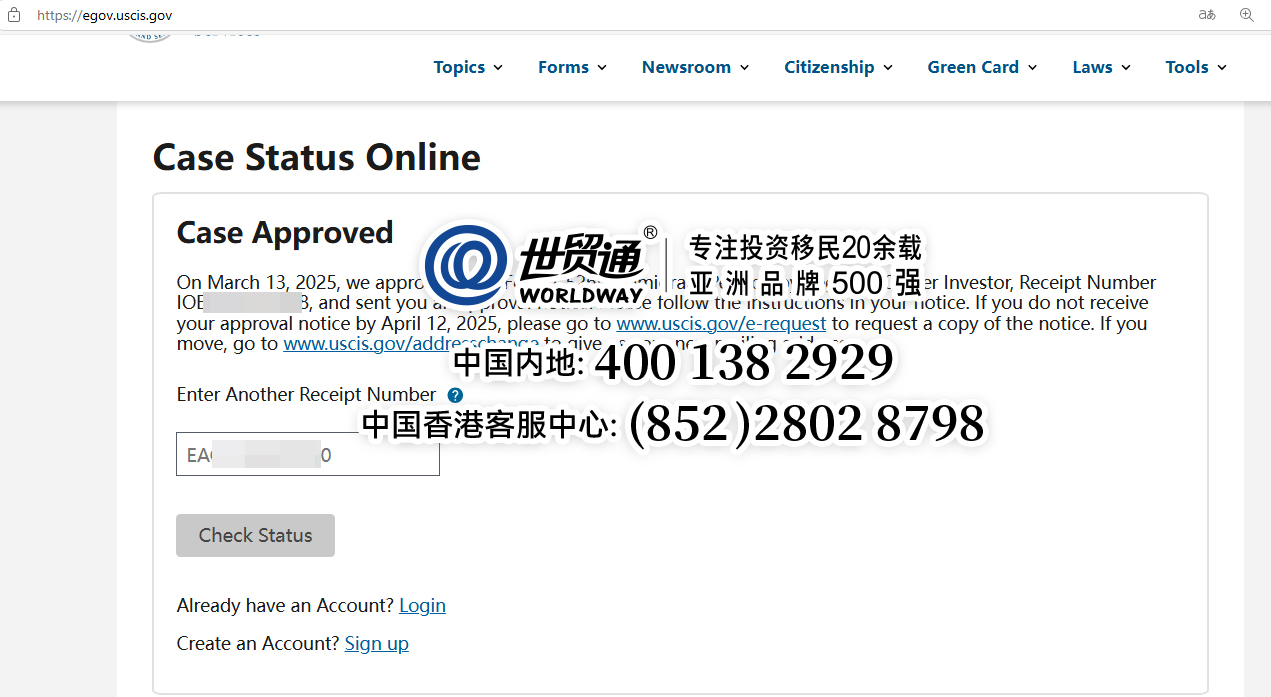The height and width of the screenshot is (697, 1271).
Task: Open the Tools navigation menu
Action: 1195,67
